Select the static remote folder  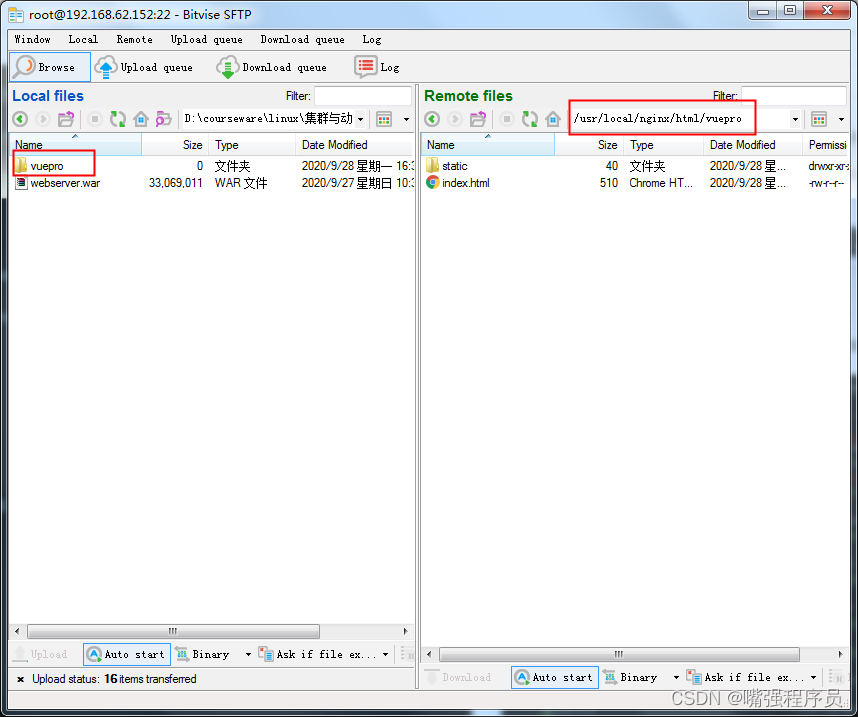point(454,166)
